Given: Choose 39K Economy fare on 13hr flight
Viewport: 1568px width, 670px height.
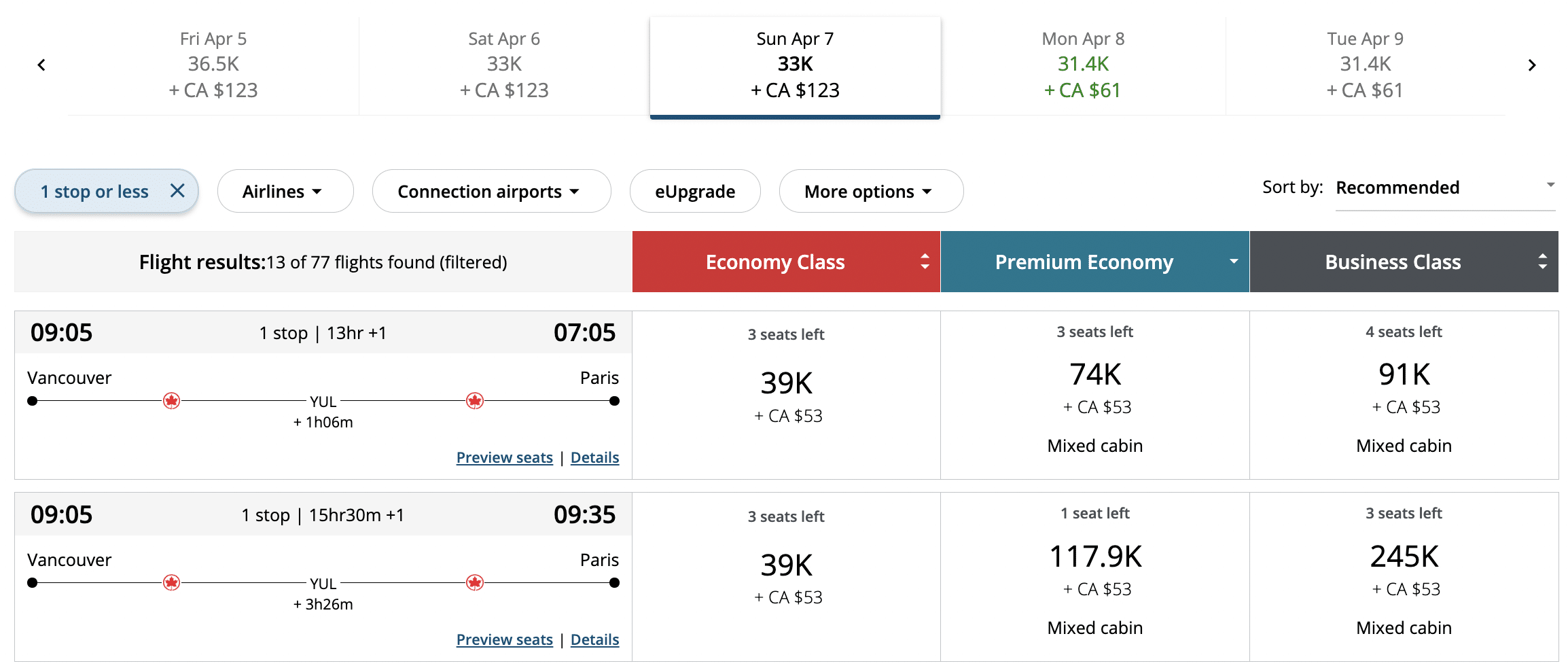Looking at the screenshot, I should 786,395.
